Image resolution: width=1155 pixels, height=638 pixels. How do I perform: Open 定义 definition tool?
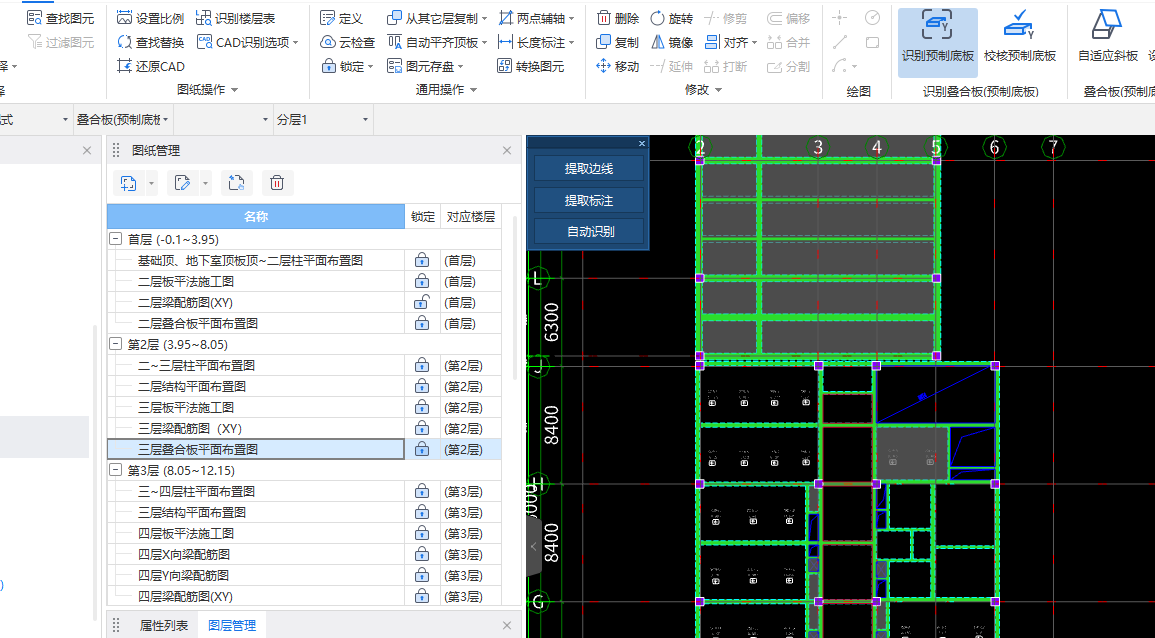(x=342, y=18)
